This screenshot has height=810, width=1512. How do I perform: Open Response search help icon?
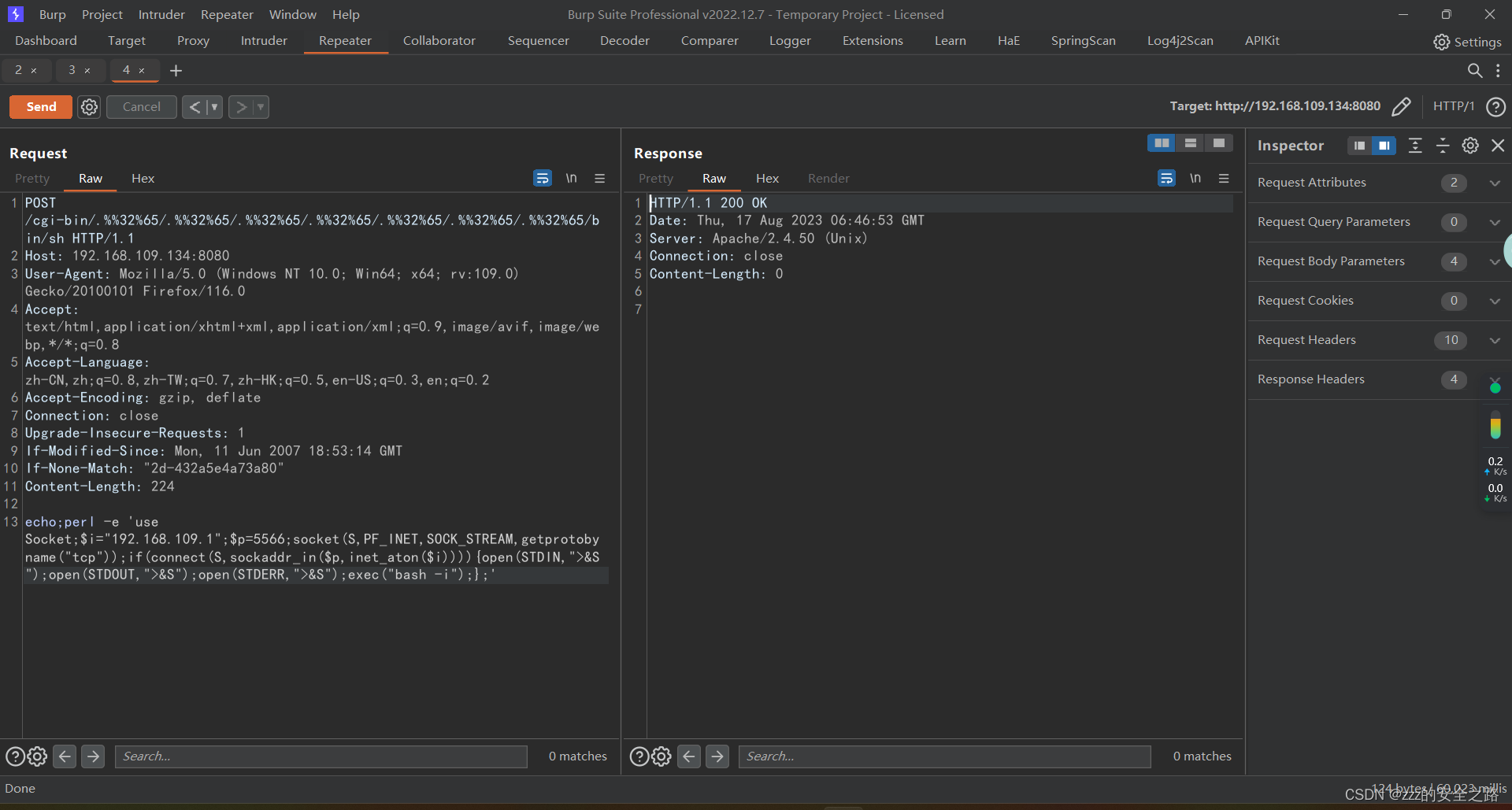639,756
